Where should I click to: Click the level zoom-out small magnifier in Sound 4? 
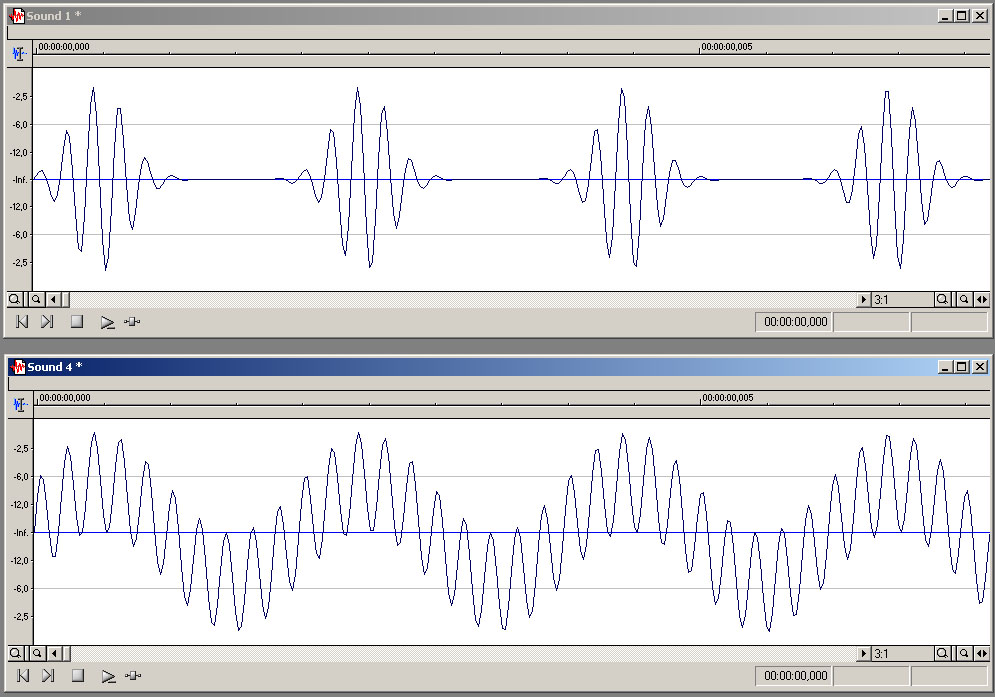(x=37, y=653)
